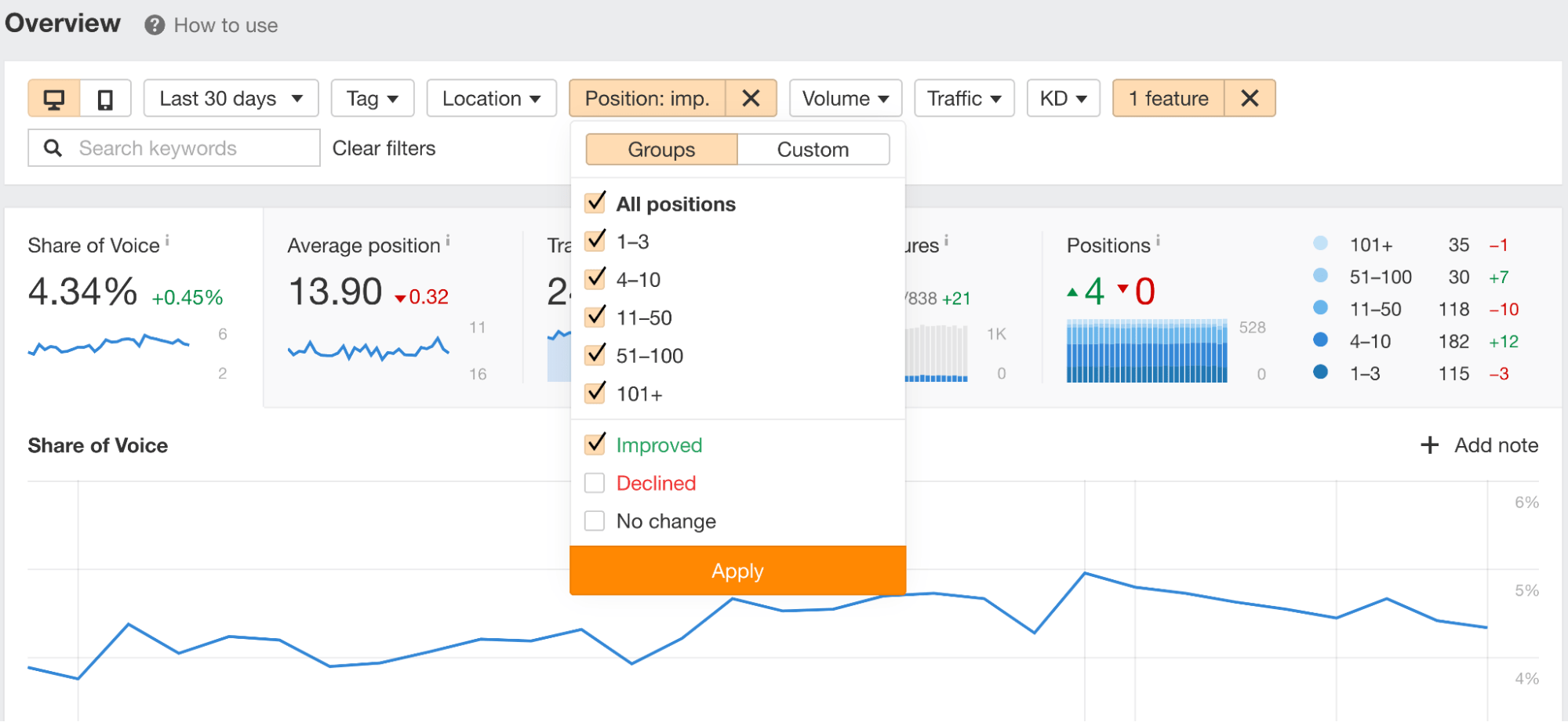Click the plus icon beside Add note
Screen dimensions: 1568x722
1429,445
